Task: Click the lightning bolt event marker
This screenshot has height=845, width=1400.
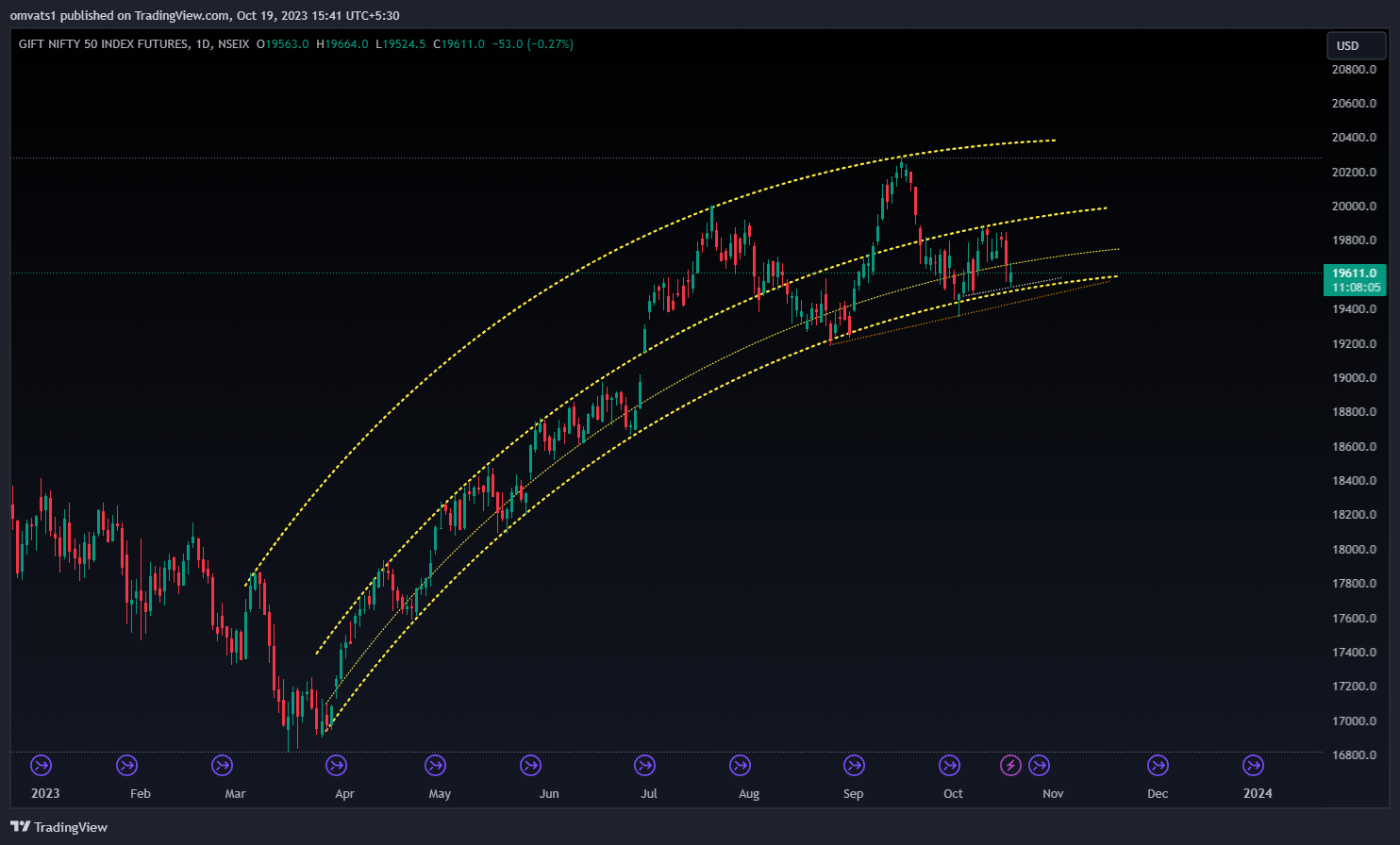Action: click(x=1010, y=765)
